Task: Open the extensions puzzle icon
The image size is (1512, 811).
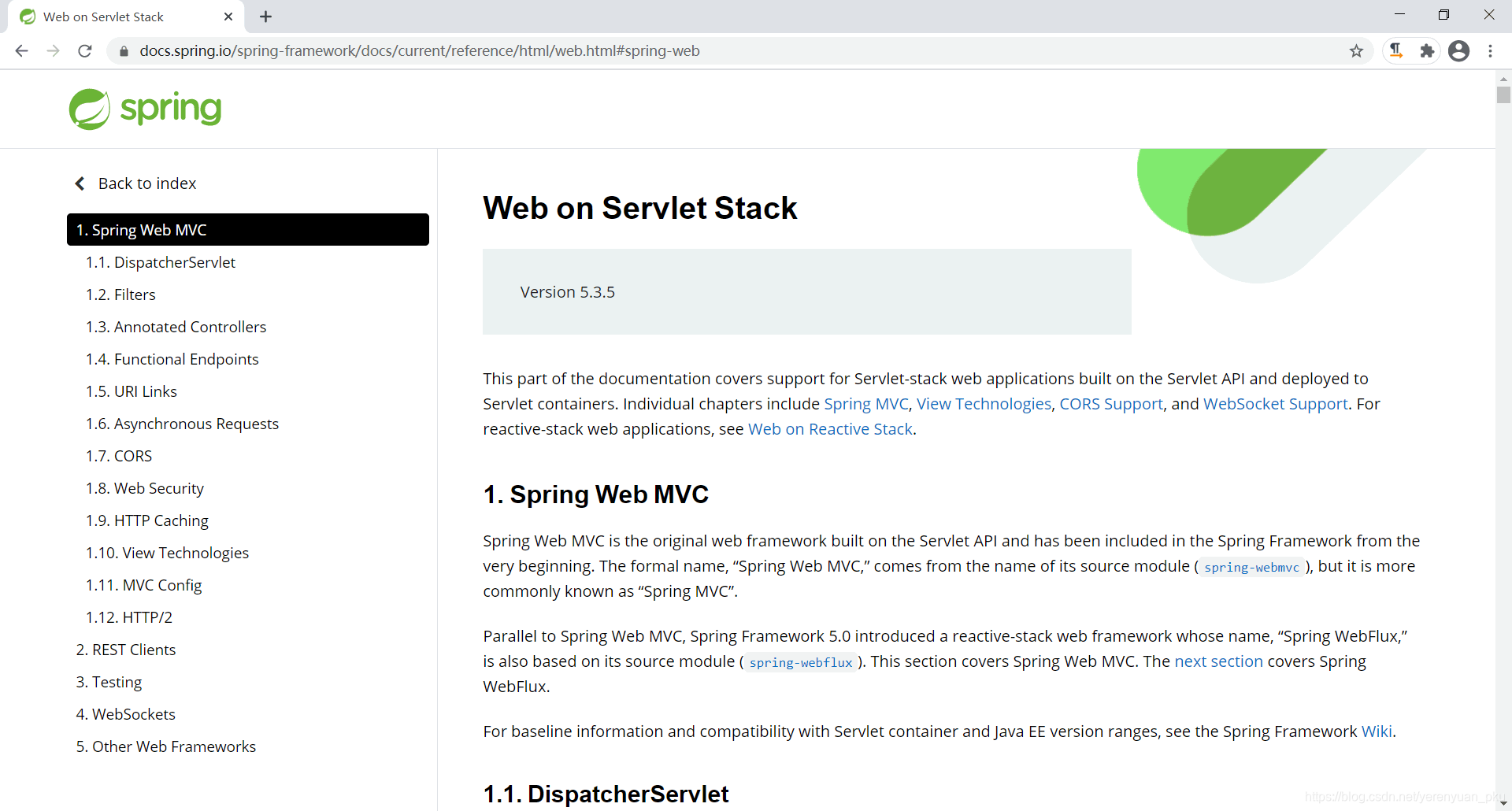Action: (1427, 51)
